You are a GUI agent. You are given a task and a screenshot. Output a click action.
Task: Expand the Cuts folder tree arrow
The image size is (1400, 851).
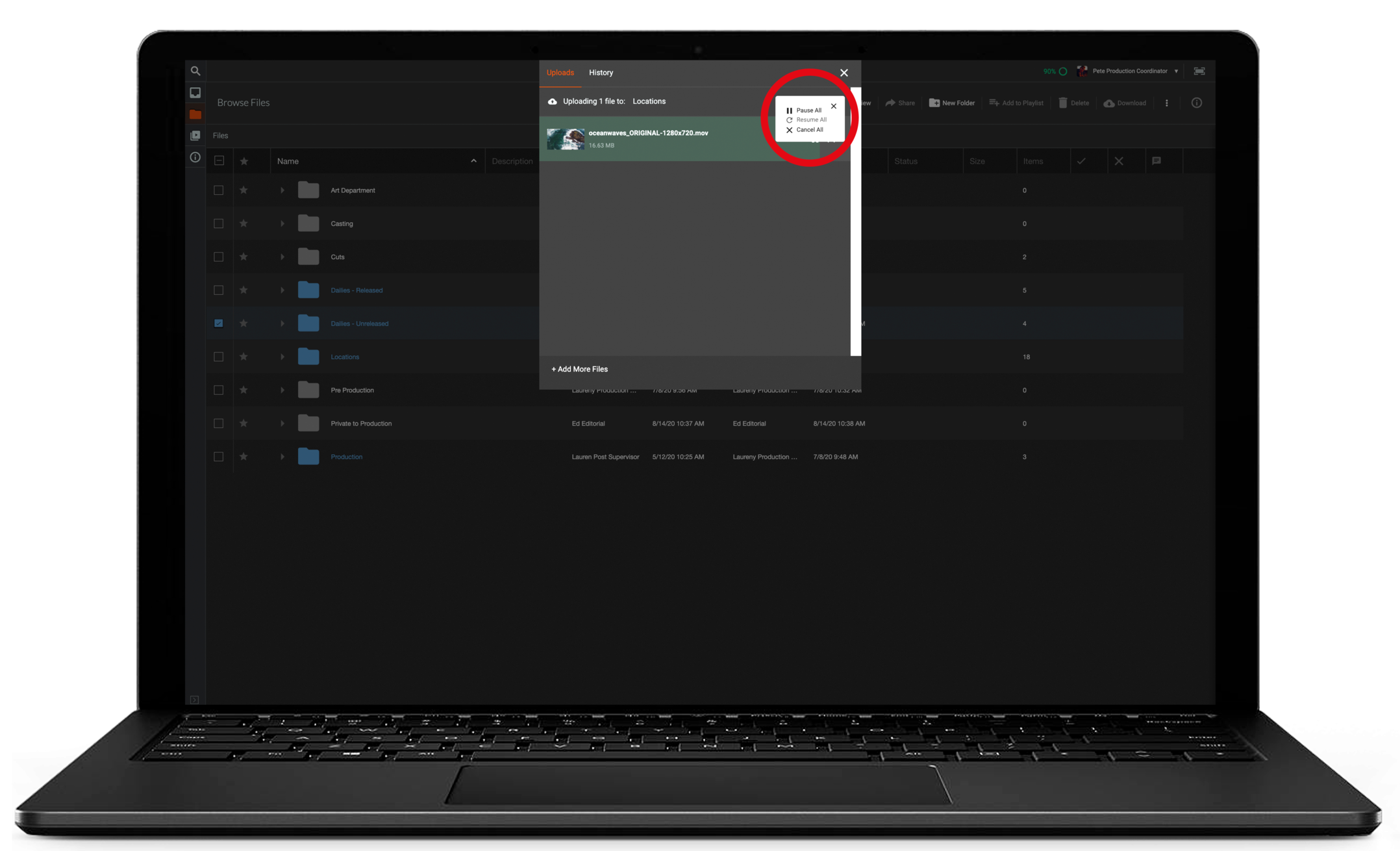282,257
